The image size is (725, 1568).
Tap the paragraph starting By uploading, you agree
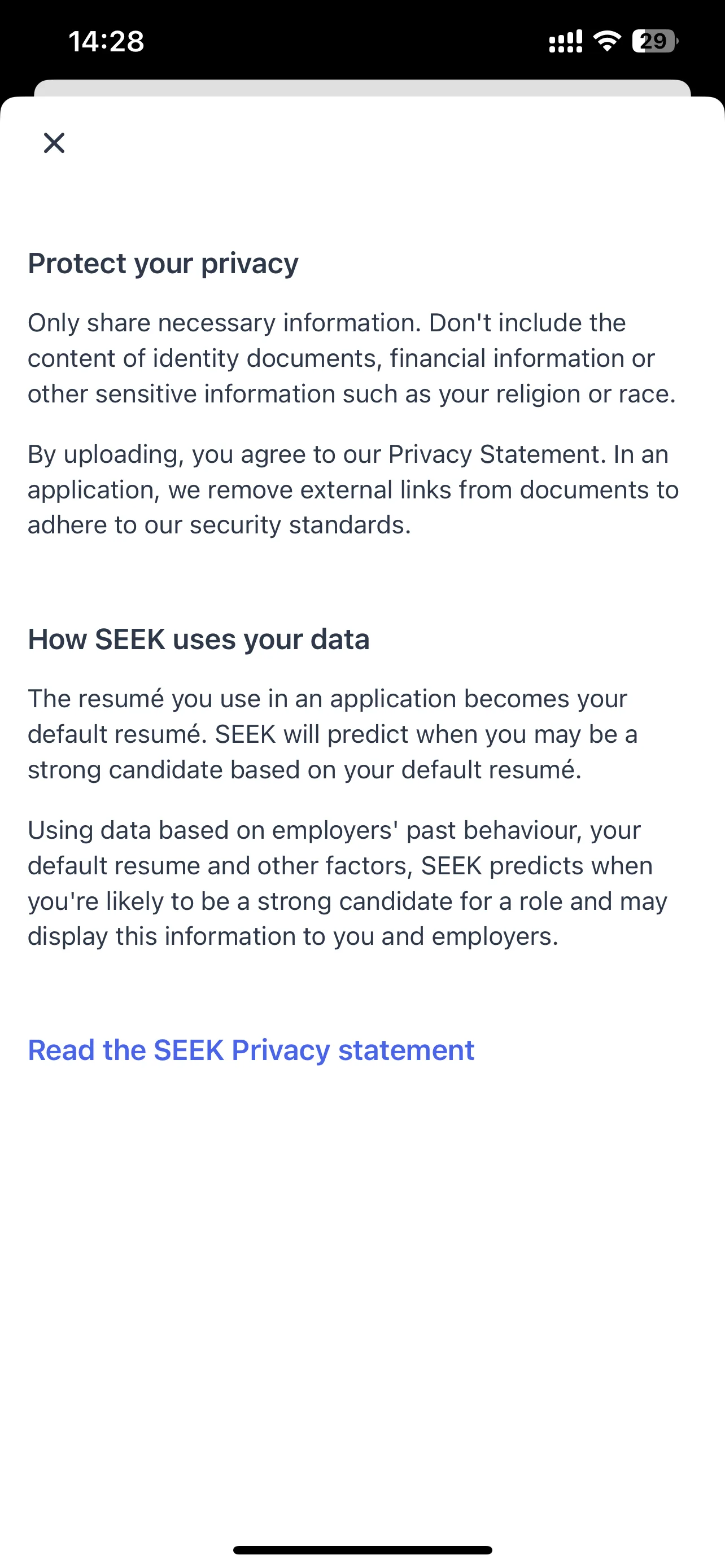coord(353,489)
